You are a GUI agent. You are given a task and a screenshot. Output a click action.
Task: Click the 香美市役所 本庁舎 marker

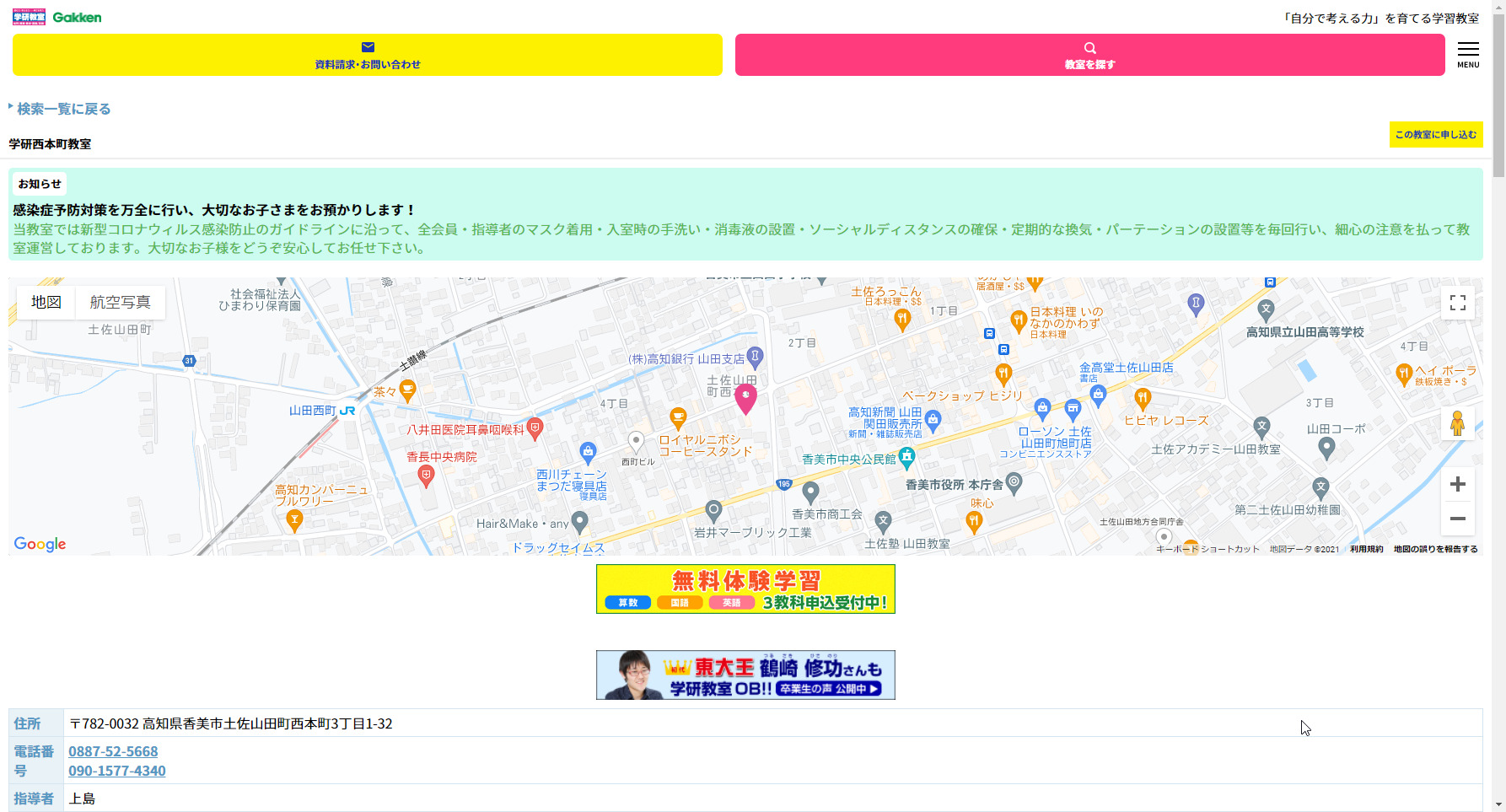point(1014,483)
